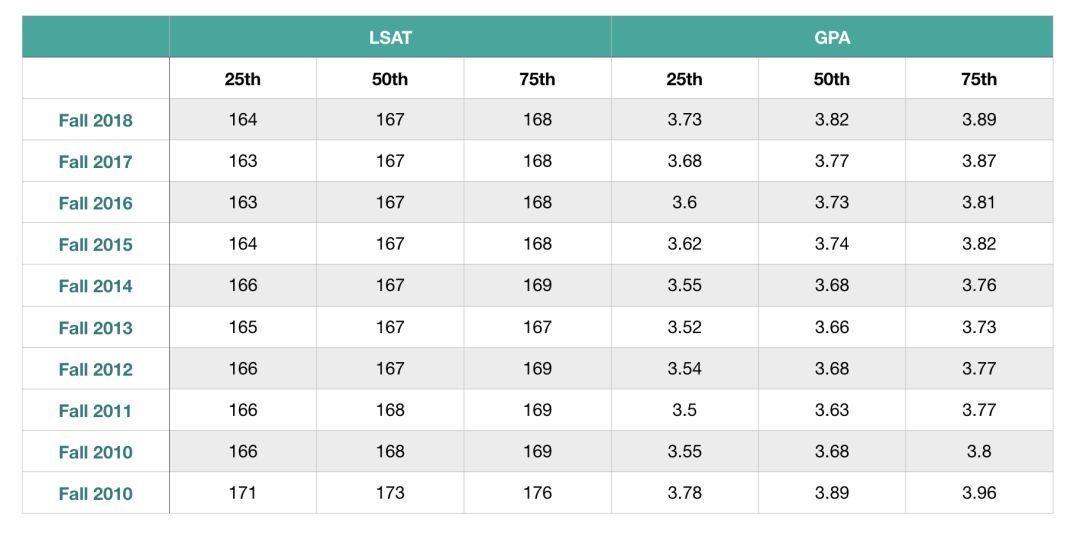
Task: Click the GPA 75th percentile column header
Action: 978,79
